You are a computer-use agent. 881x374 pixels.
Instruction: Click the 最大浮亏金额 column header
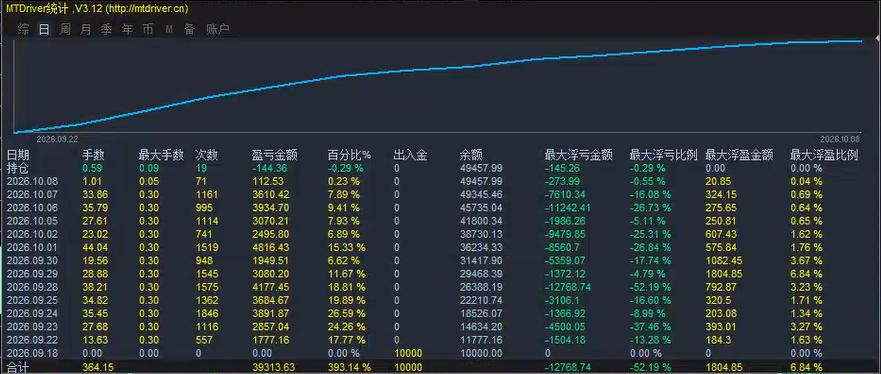[x=578, y=155]
